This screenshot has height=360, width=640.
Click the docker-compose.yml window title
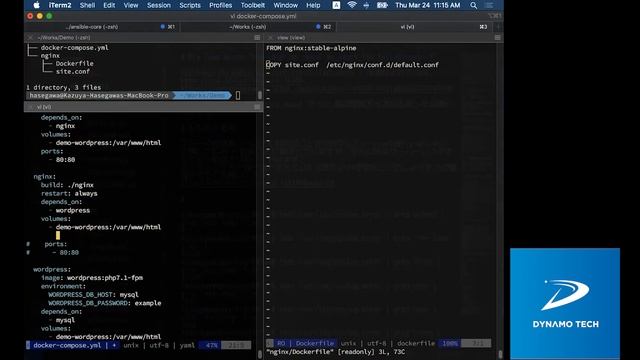point(263,16)
